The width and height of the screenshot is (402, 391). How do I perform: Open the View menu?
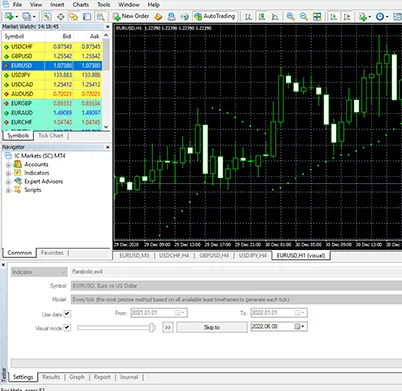(36, 5)
